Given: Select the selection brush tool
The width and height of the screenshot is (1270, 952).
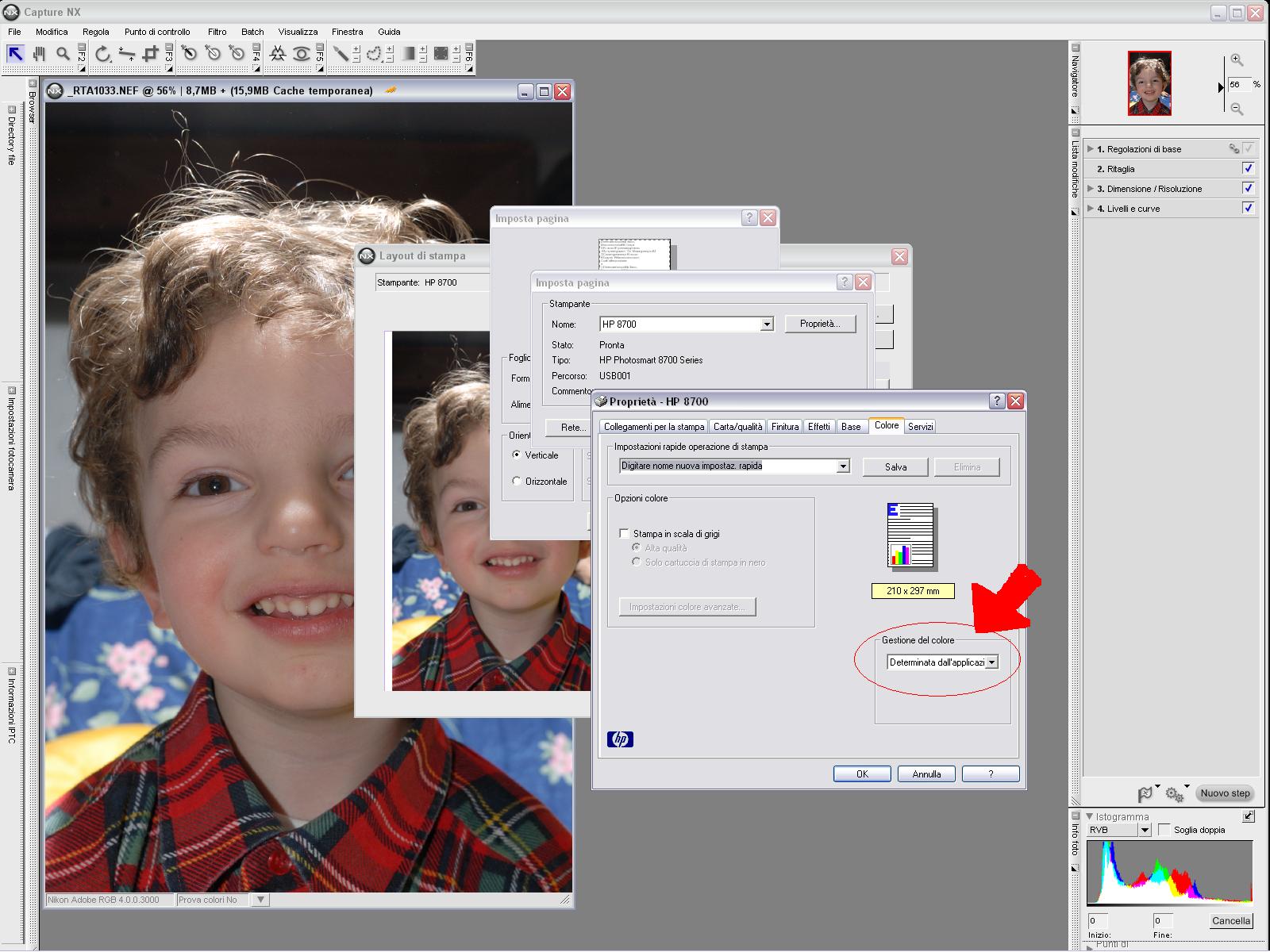Looking at the screenshot, I should tap(341, 54).
